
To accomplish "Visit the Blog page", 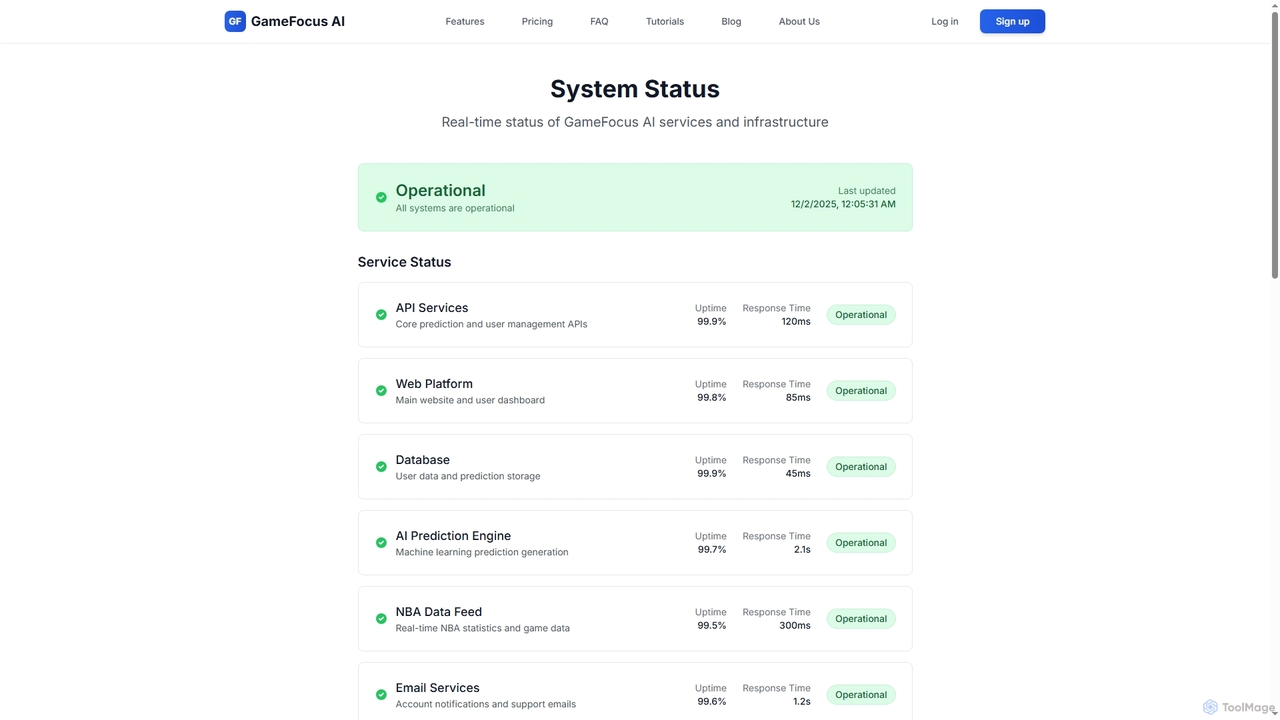I will click(731, 21).
